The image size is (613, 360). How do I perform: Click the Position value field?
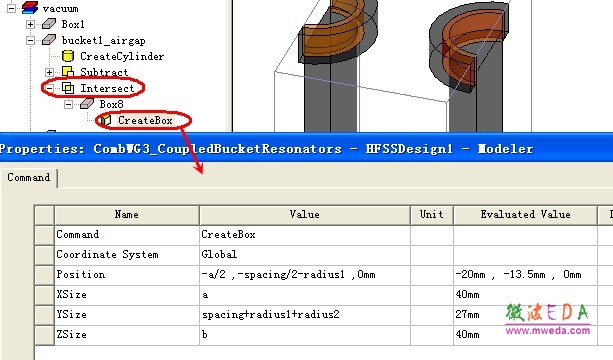point(305,275)
